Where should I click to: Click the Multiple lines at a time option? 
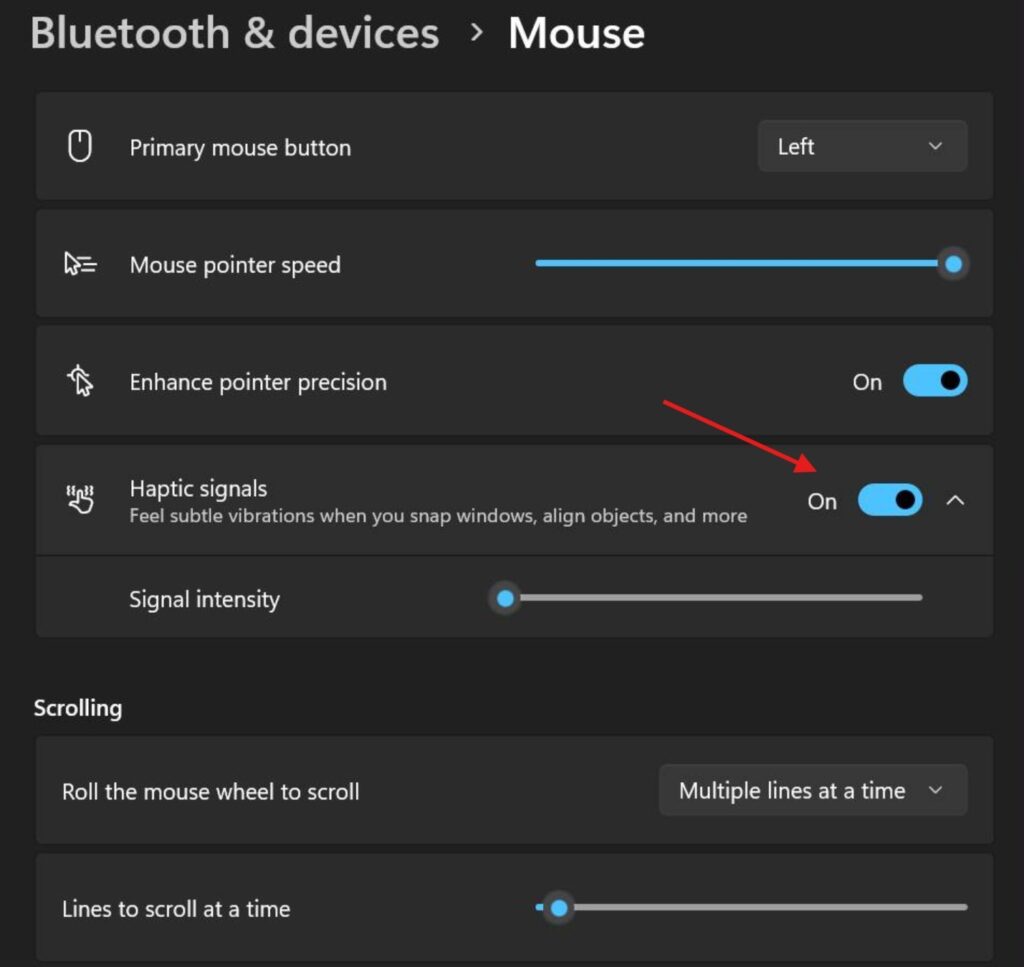point(793,790)
